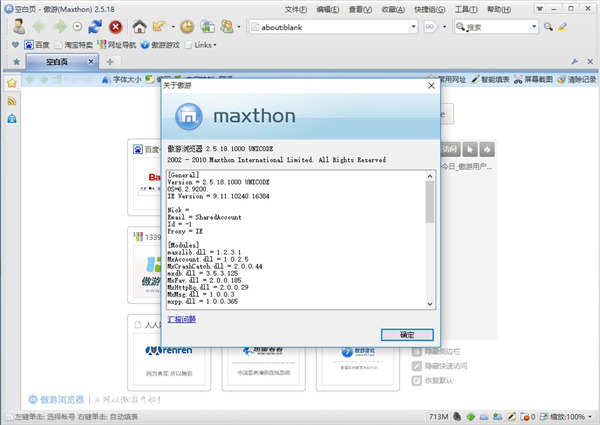Click the GO button
The width and height of the screenshot is (600, 425).
coord(430,27)
